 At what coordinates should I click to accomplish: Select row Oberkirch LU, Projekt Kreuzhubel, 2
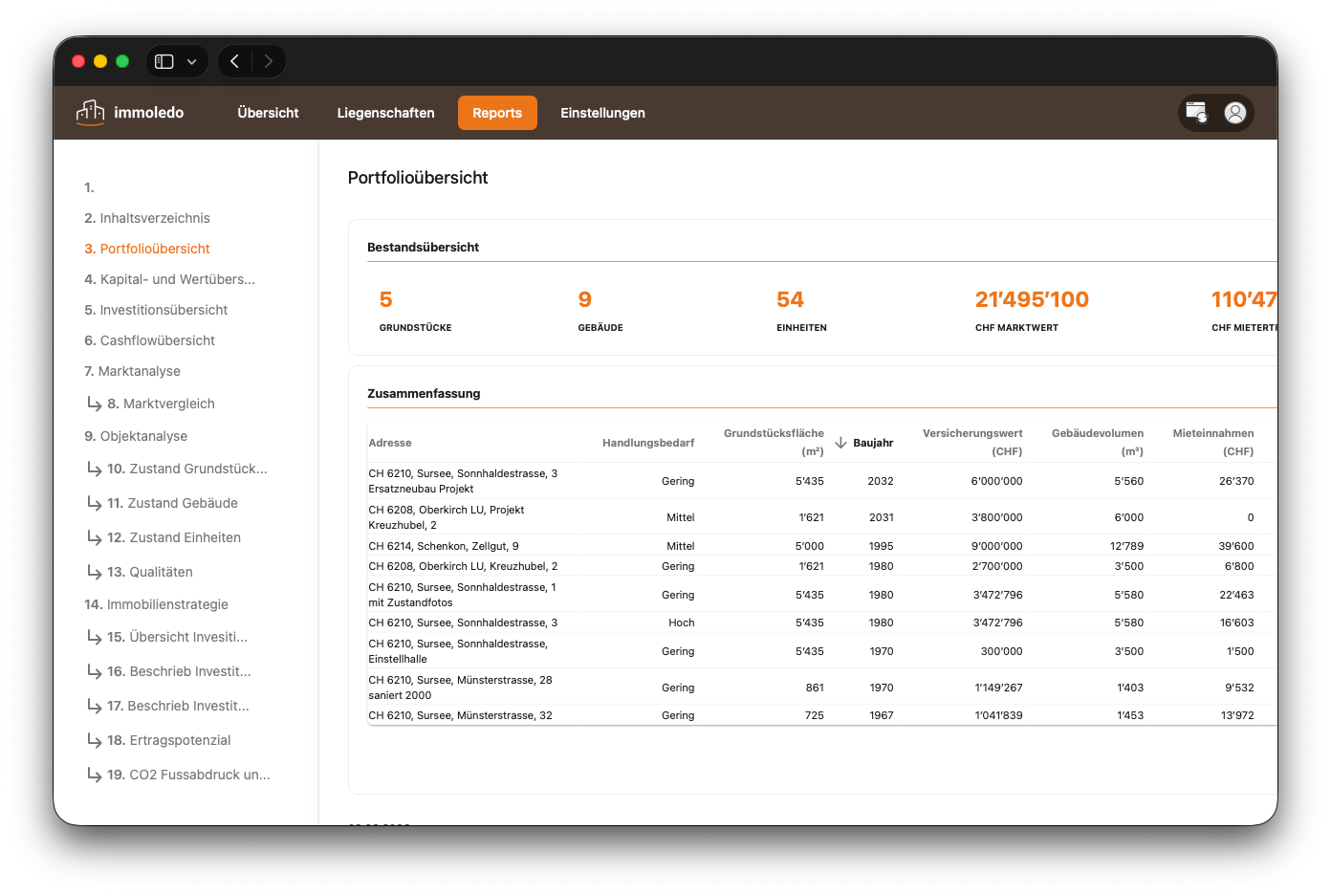(822, 517)
